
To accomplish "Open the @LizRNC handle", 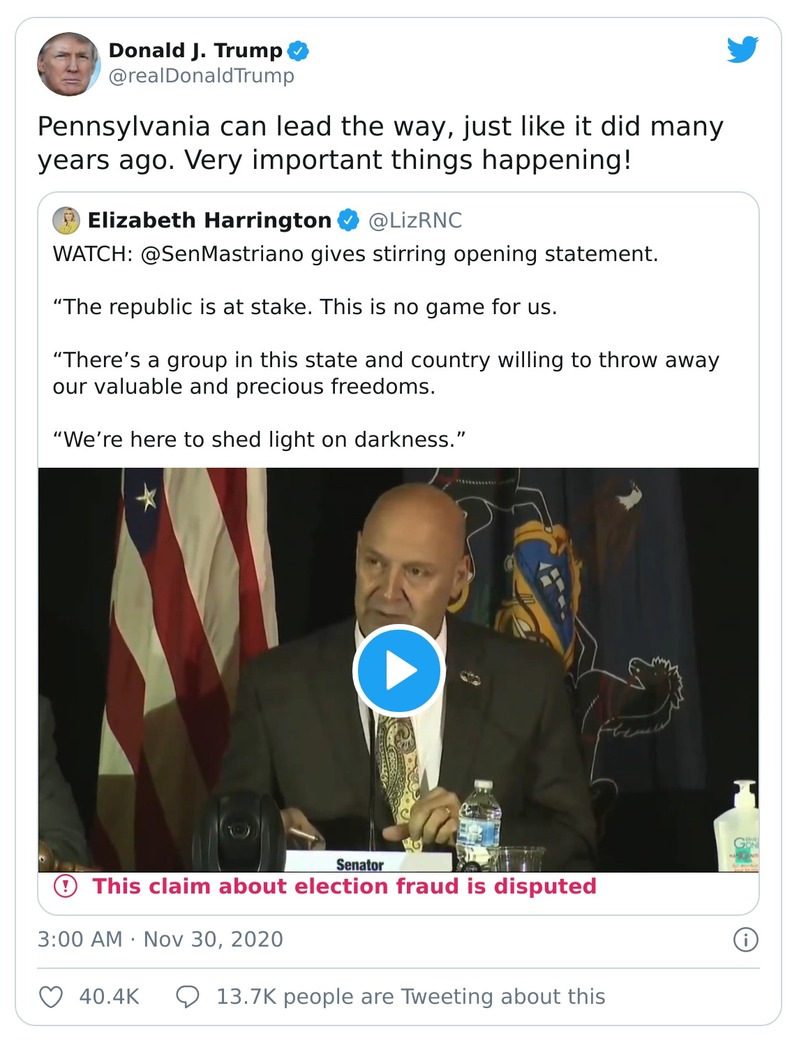I will pyautogui.click(x=416, y=220).
